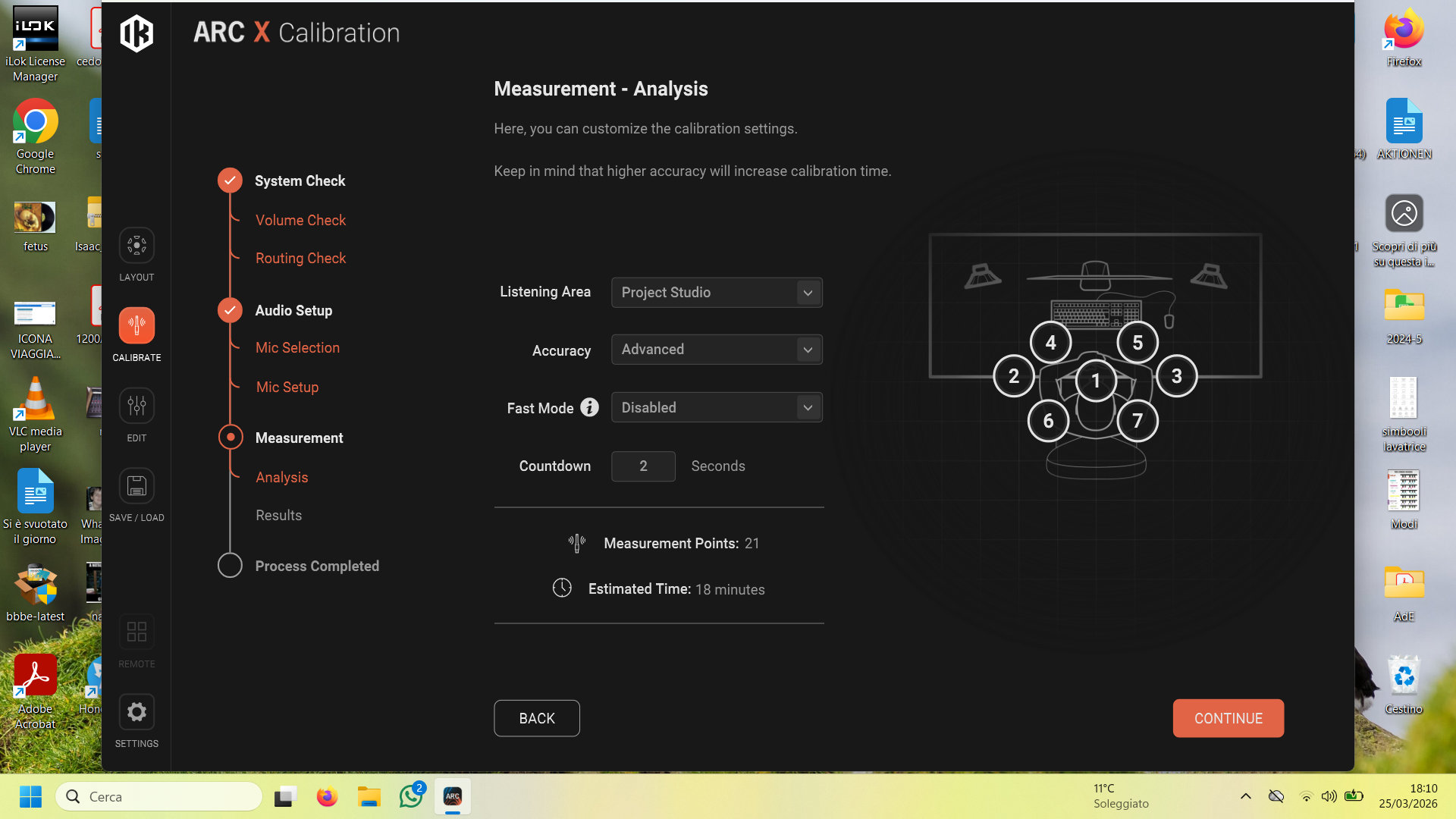This screenshot has height=819, width=1456.
Task: Open the Remote grid icon
Action: tap(136, 632)
